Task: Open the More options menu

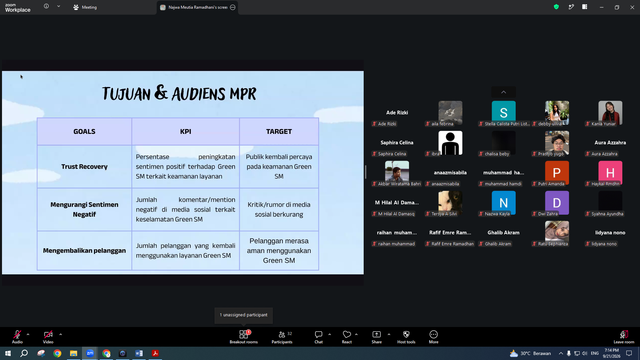Action: 433,337
